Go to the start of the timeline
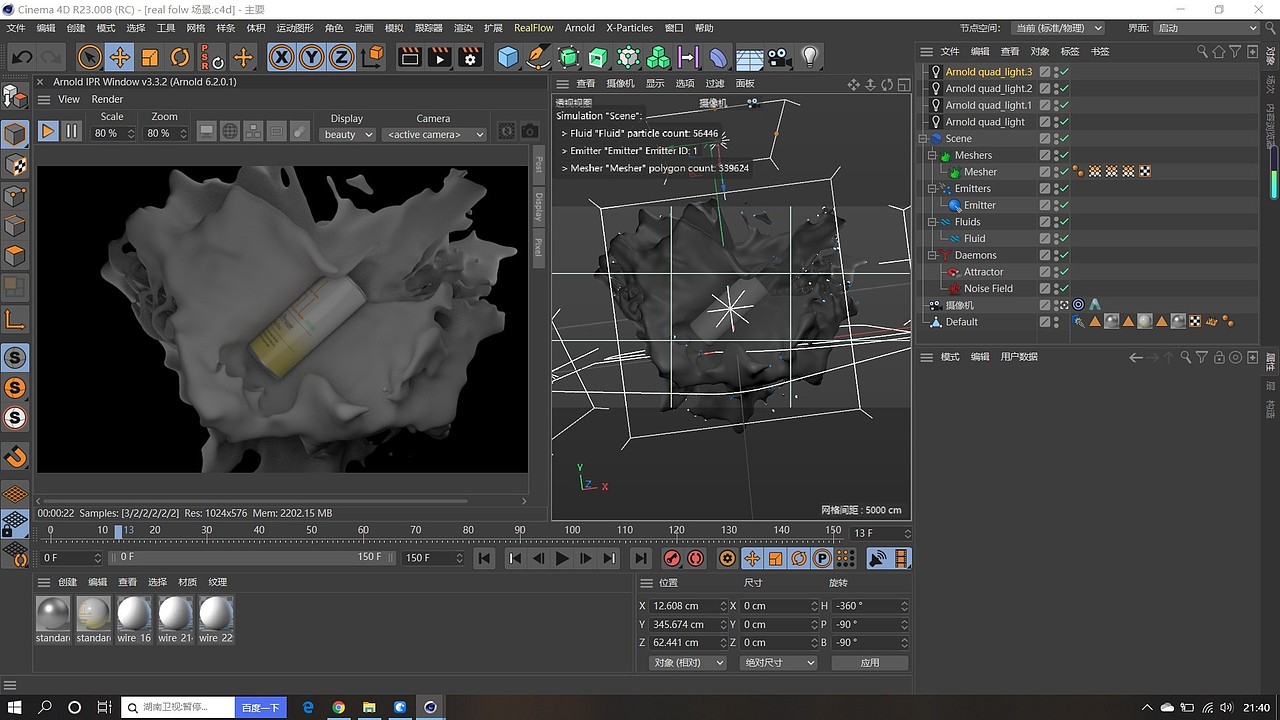The width and height of the screenshot is (1280, 720). pyautogui.click(x=484, y=558)
